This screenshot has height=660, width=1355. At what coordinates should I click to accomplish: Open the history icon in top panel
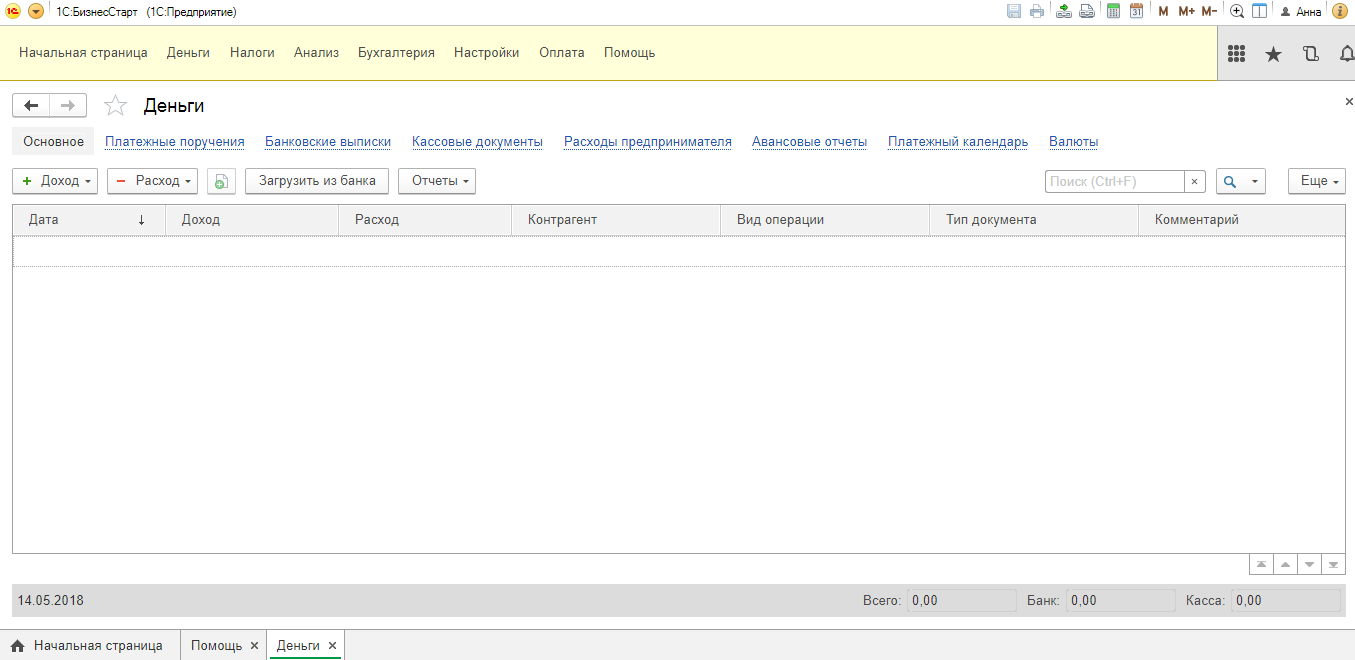click(x=1311, y=54)
